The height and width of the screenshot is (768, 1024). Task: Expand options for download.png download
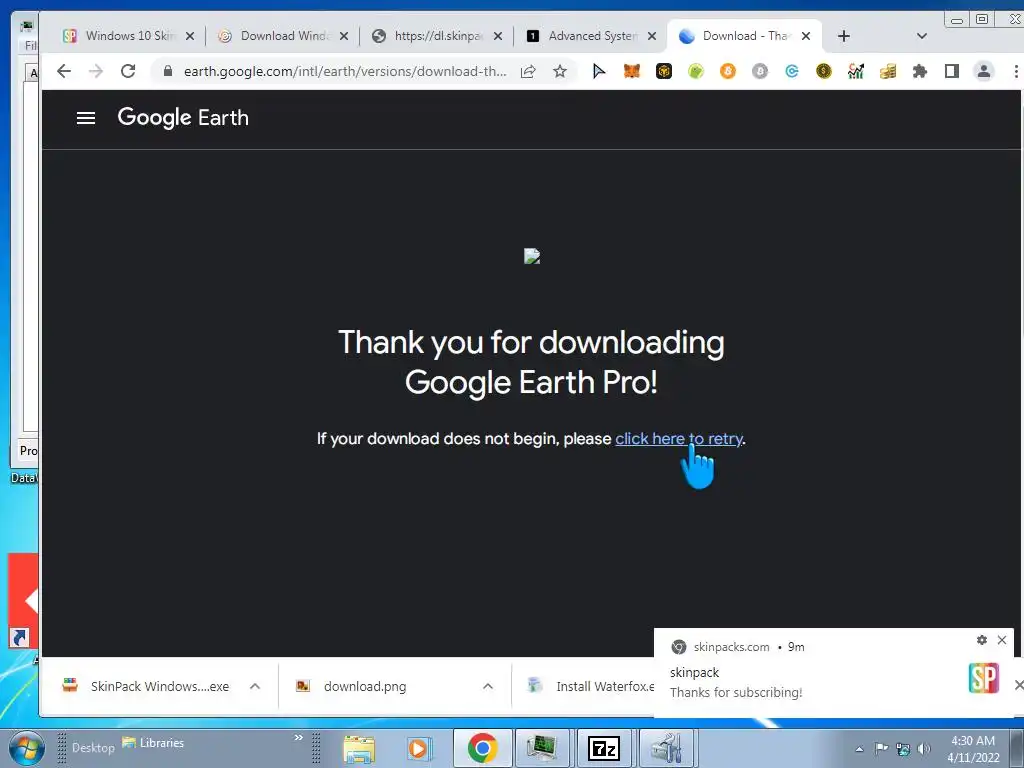click(488, 686)
